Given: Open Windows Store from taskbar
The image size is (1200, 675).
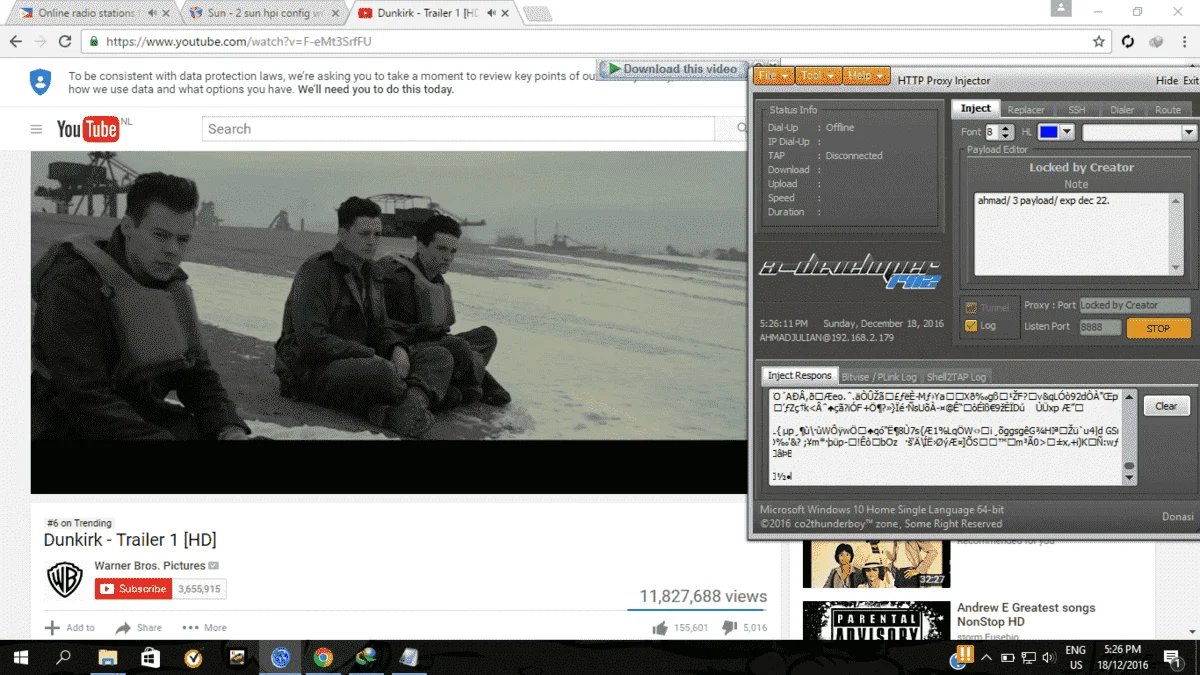Looking at the screenshot, I should coord(150,657).
